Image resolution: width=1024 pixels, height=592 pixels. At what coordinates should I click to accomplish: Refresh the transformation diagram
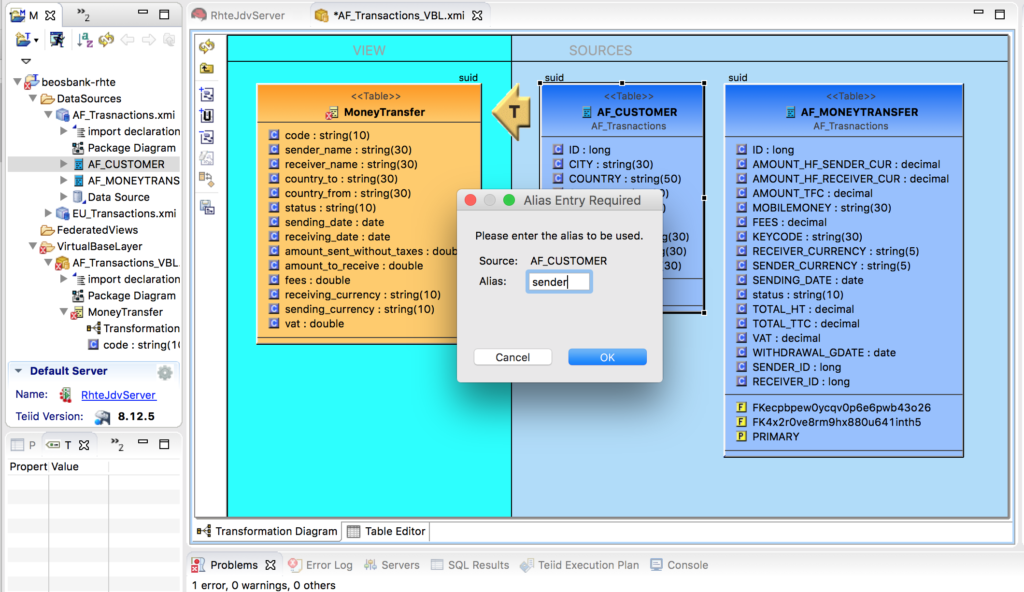click(207, 46)
